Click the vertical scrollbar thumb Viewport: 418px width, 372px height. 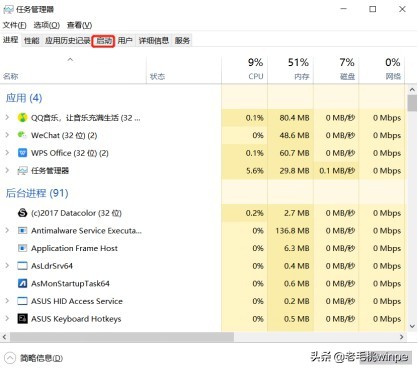(412, 103)
